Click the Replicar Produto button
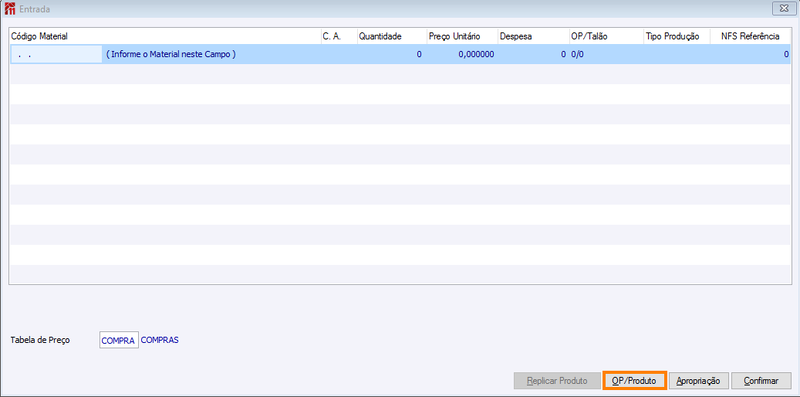Image resolution: width=800 pixels, height=397 pixels. pos(557,381)
